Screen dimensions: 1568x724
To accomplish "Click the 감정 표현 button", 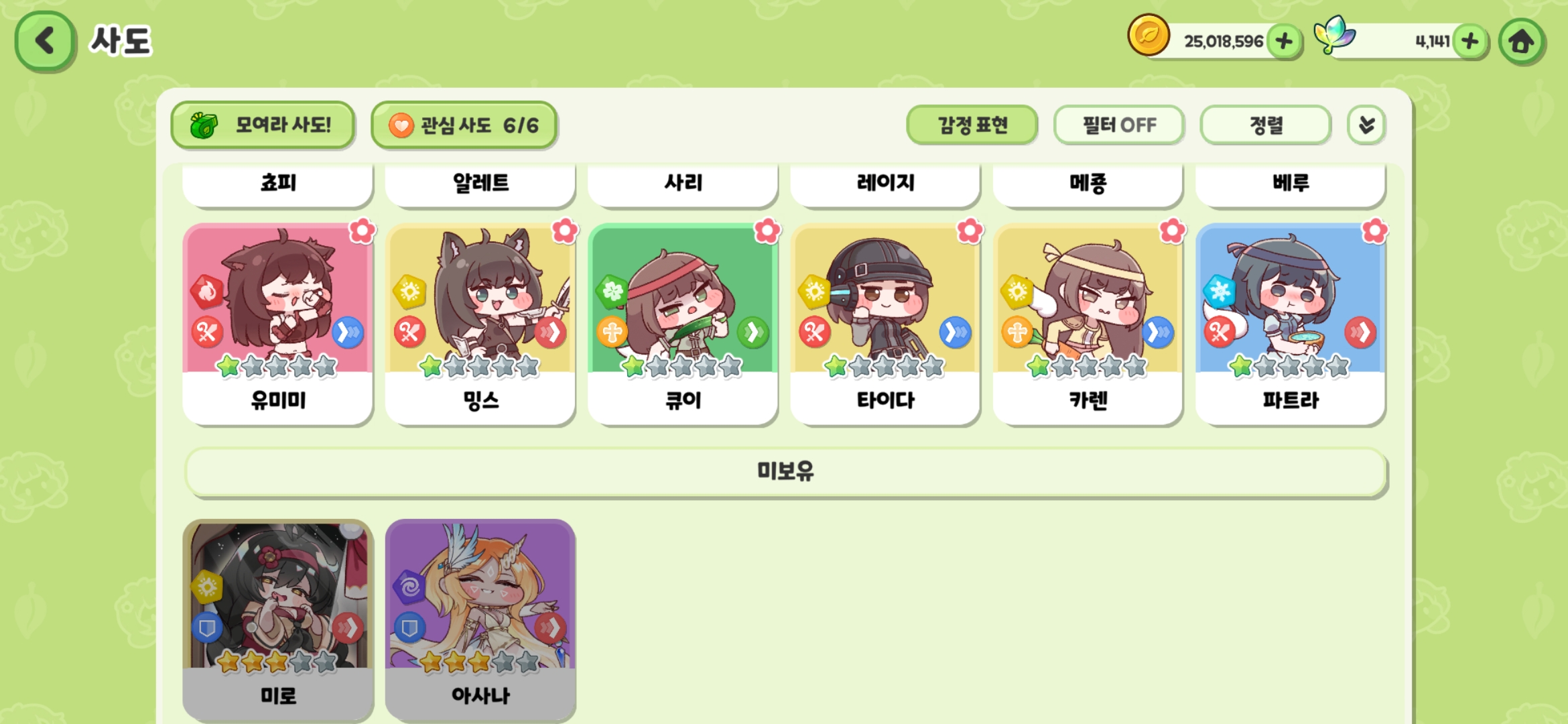I will pos(972,125).
